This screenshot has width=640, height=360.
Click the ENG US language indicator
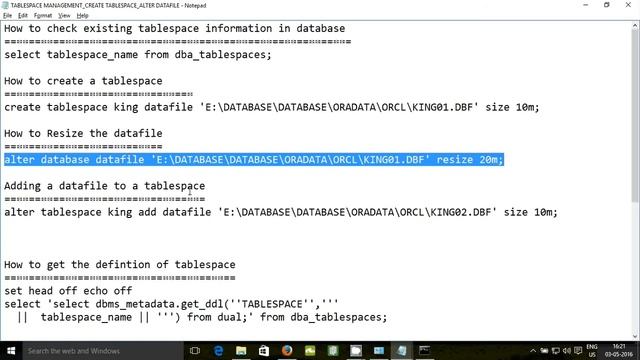pos(592,351)
